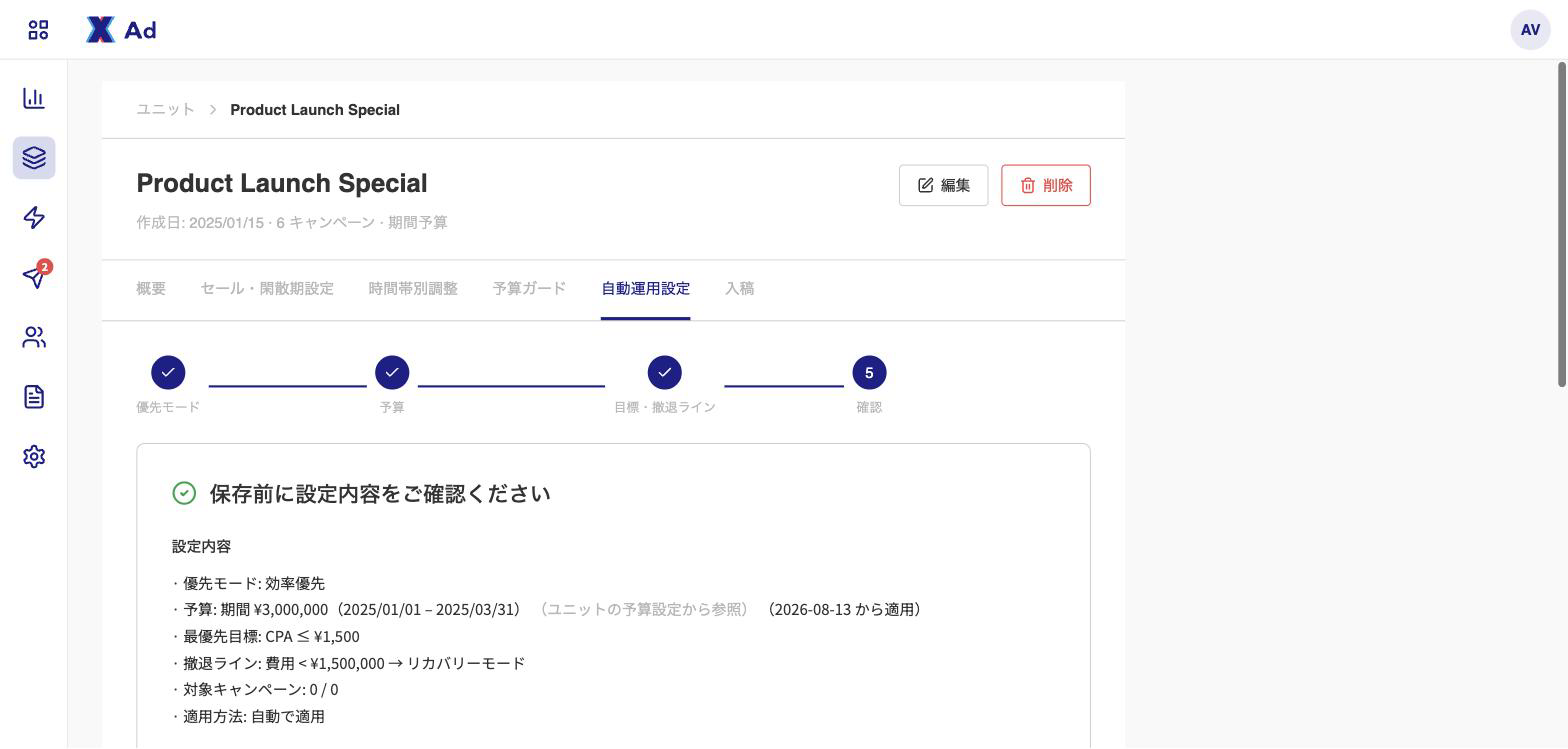Click Product Launch Special breadcrumb text

pyautogui.click(x=315, y=110)
